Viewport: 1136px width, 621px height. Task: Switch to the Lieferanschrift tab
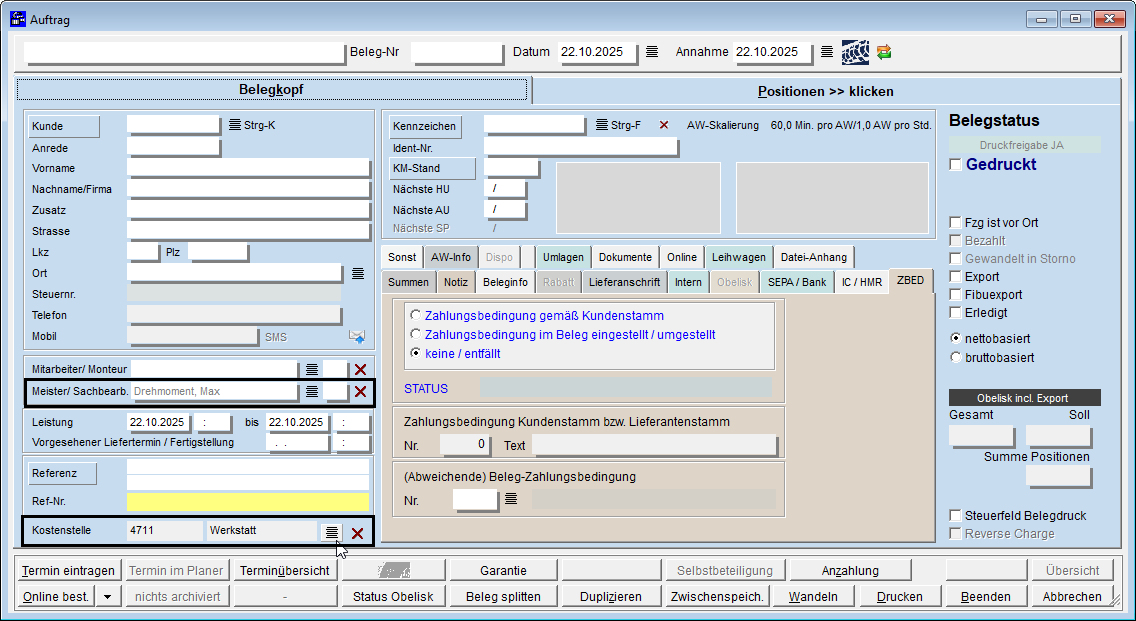click(x=625, y=282)
